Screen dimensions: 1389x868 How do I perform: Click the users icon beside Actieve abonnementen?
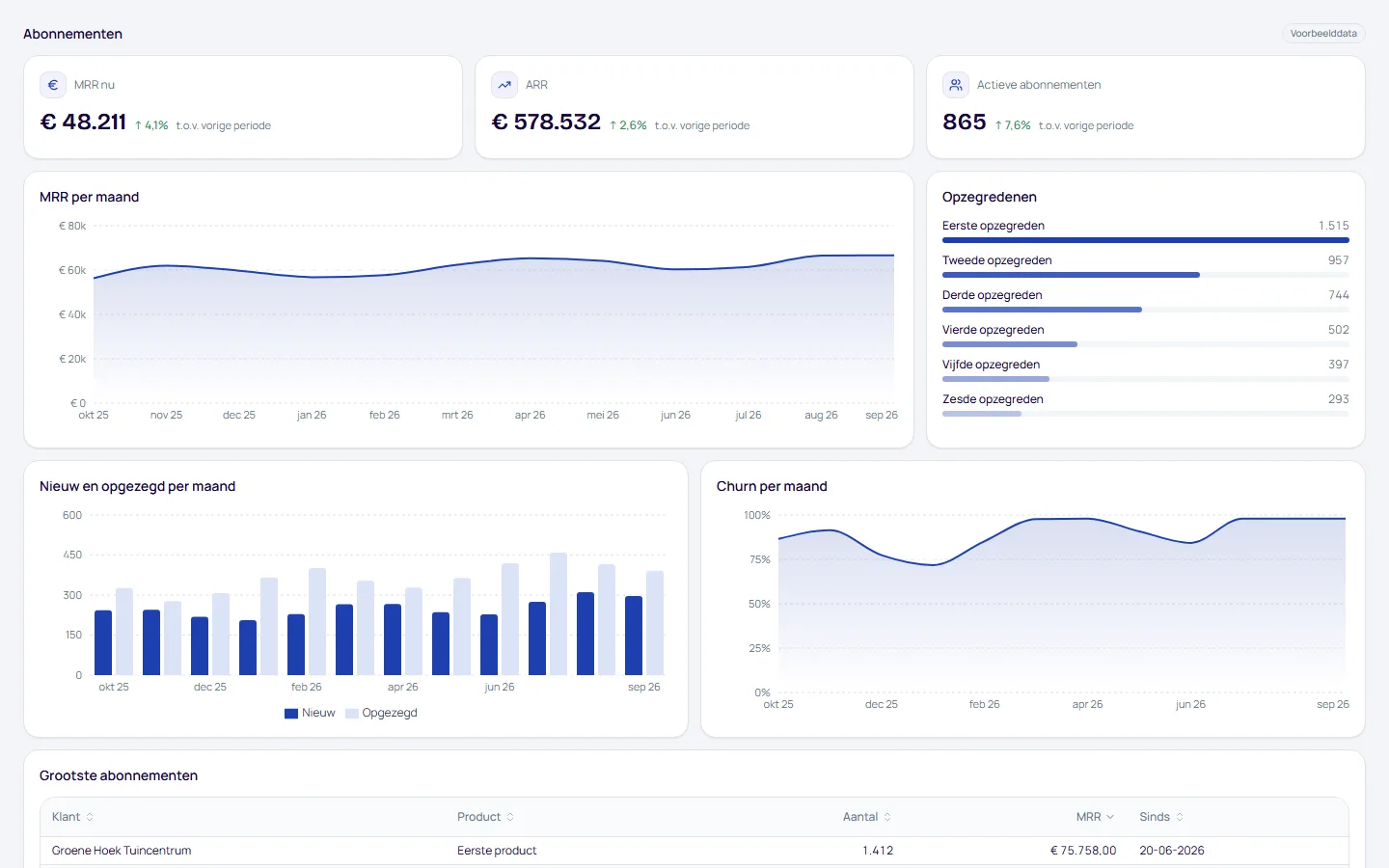click(x=956, y=85)
